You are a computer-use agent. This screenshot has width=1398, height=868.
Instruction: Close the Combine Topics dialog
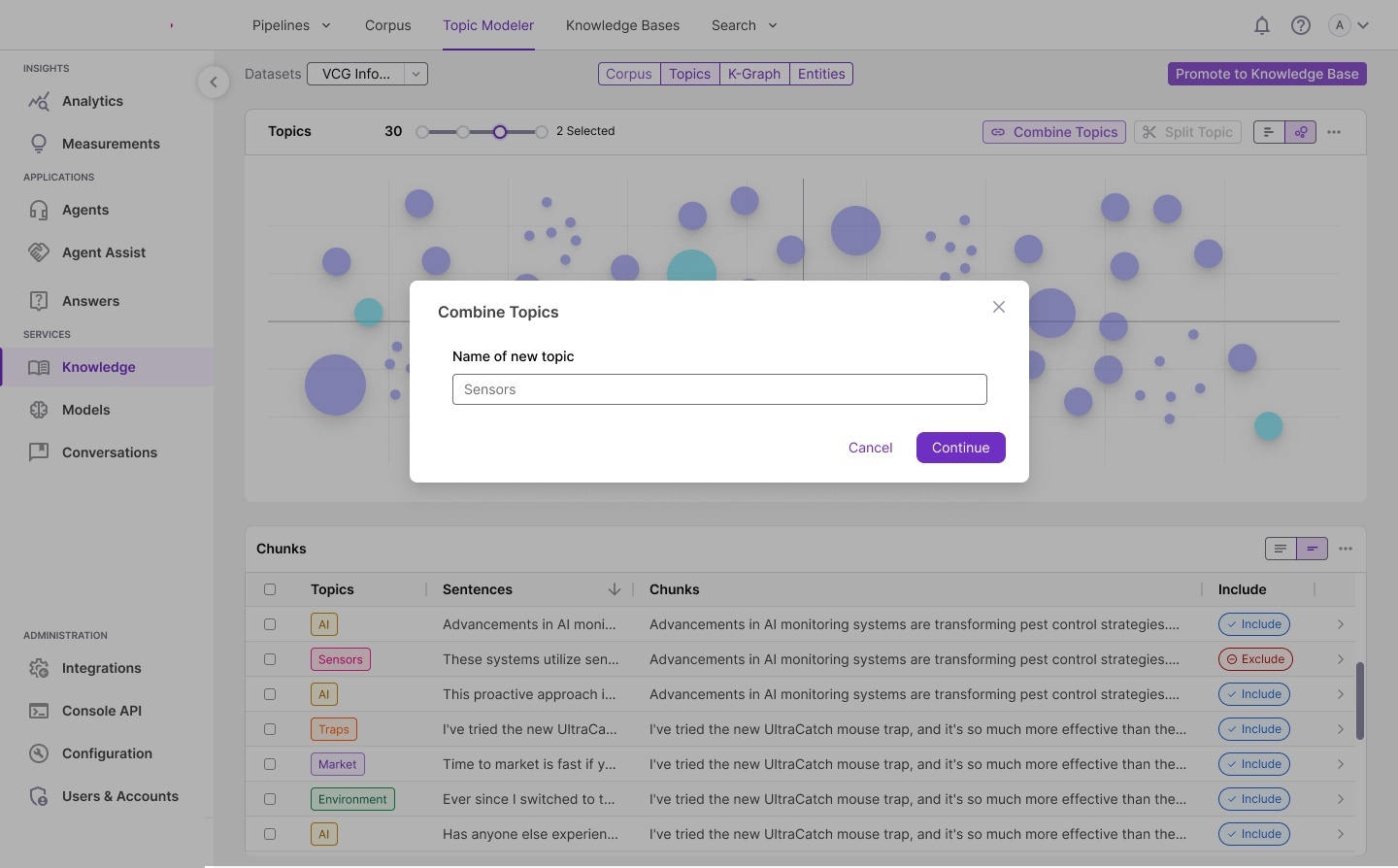click(x=998, y=308)
